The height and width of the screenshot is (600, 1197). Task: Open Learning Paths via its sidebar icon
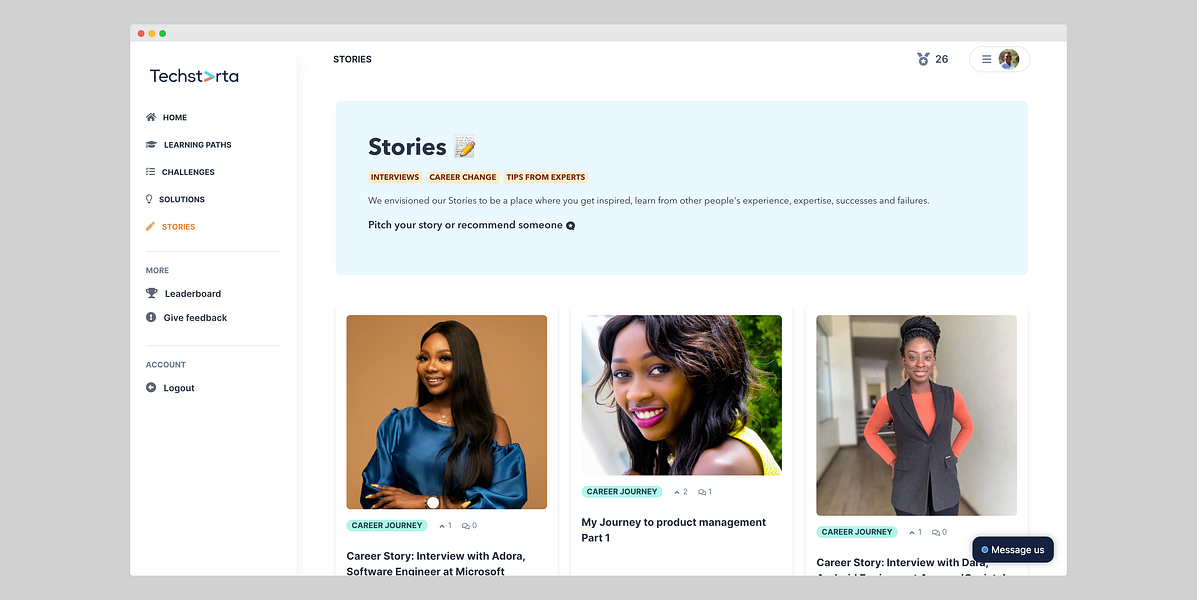pyautogui.click(x=150, y=144)
